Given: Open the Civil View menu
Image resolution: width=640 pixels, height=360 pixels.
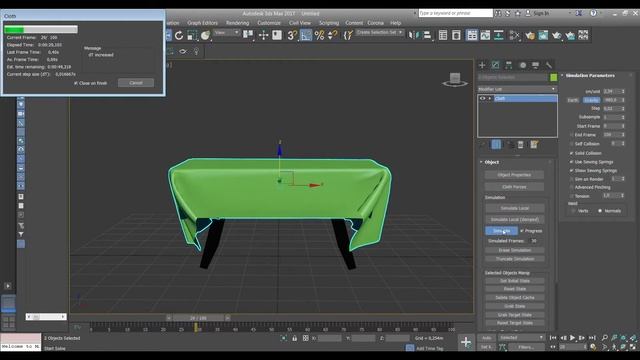Looking at the screenshot, I should [x=300, y=23].
